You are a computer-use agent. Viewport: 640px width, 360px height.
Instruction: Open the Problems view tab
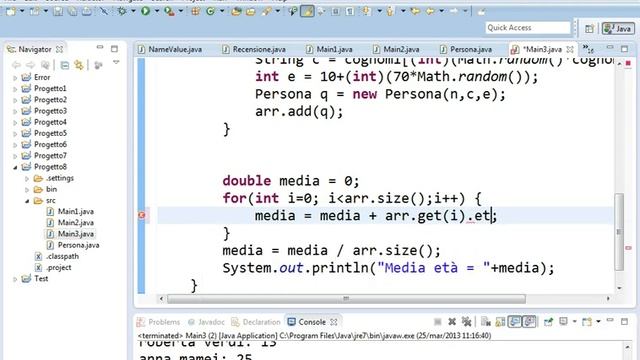tap(158, 322)
